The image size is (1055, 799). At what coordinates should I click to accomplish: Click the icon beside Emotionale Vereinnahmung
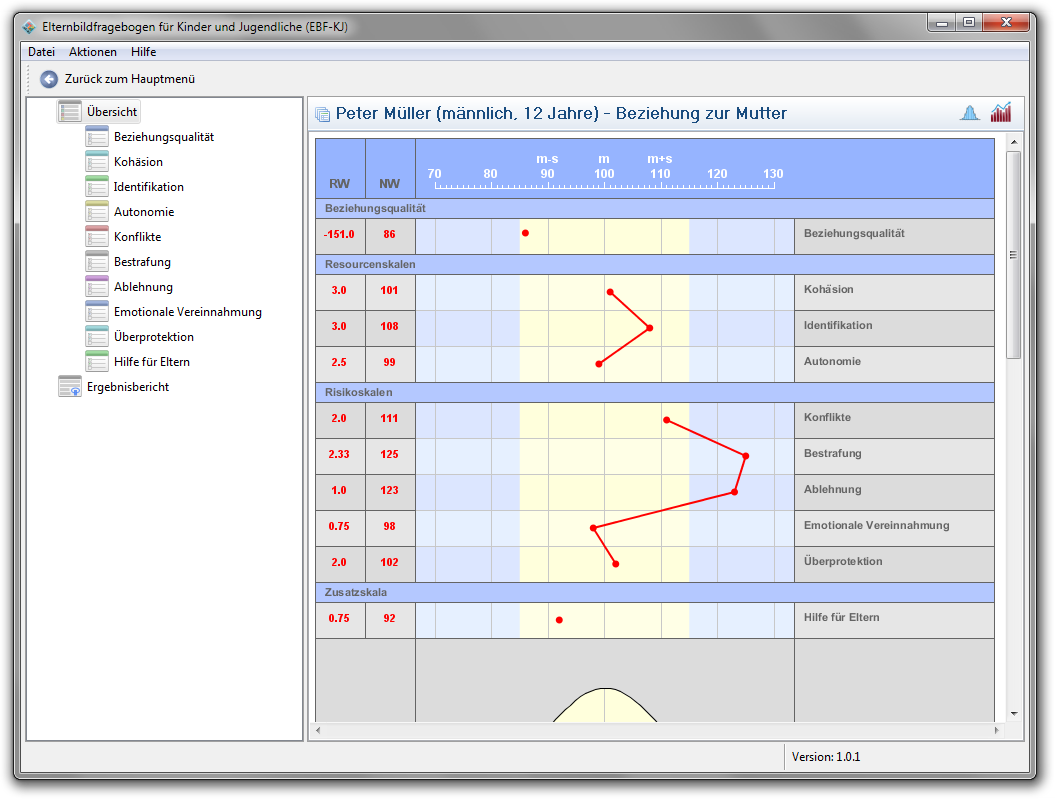click(97, 311)
